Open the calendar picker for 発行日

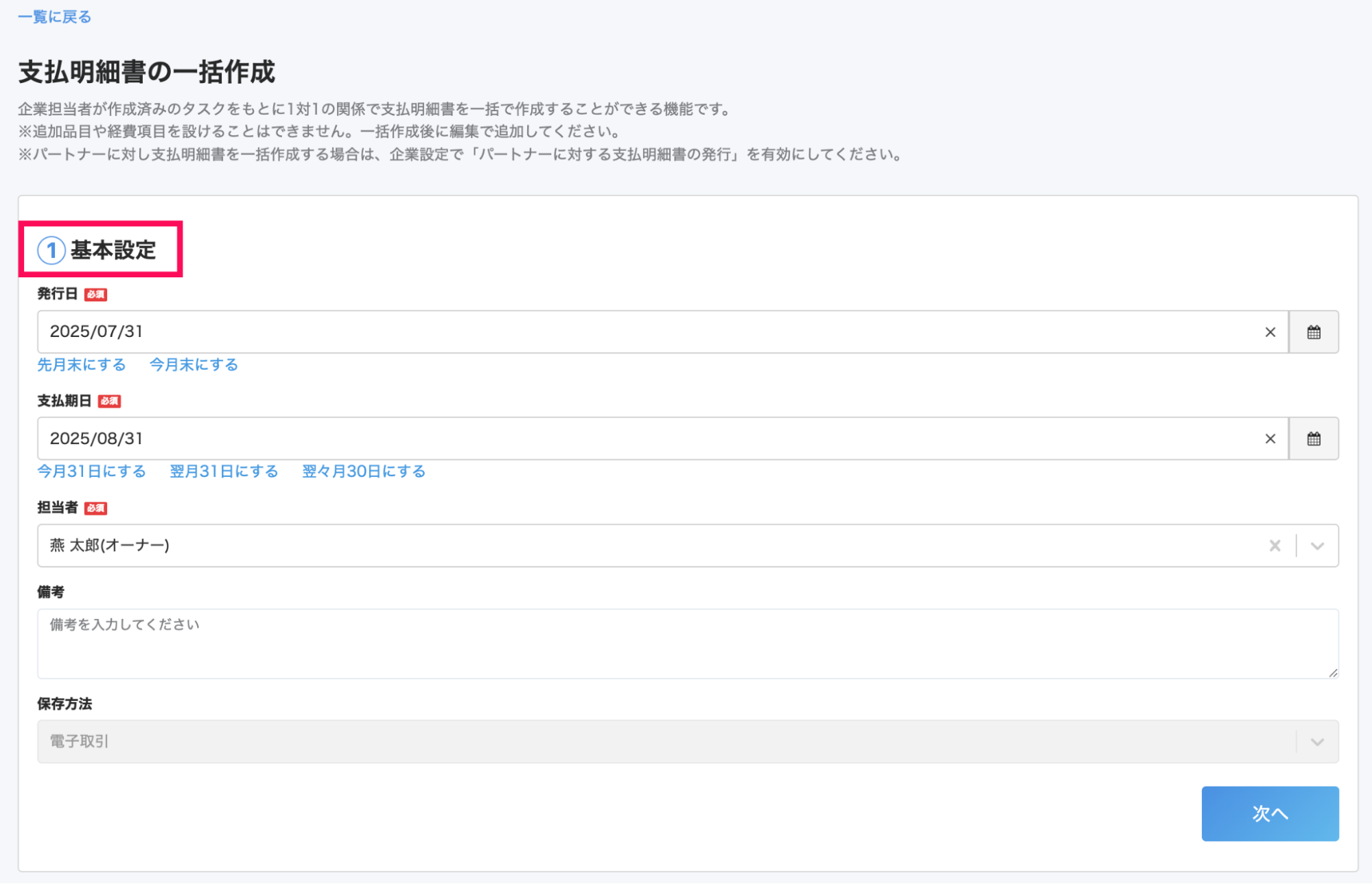[1314, 332]
